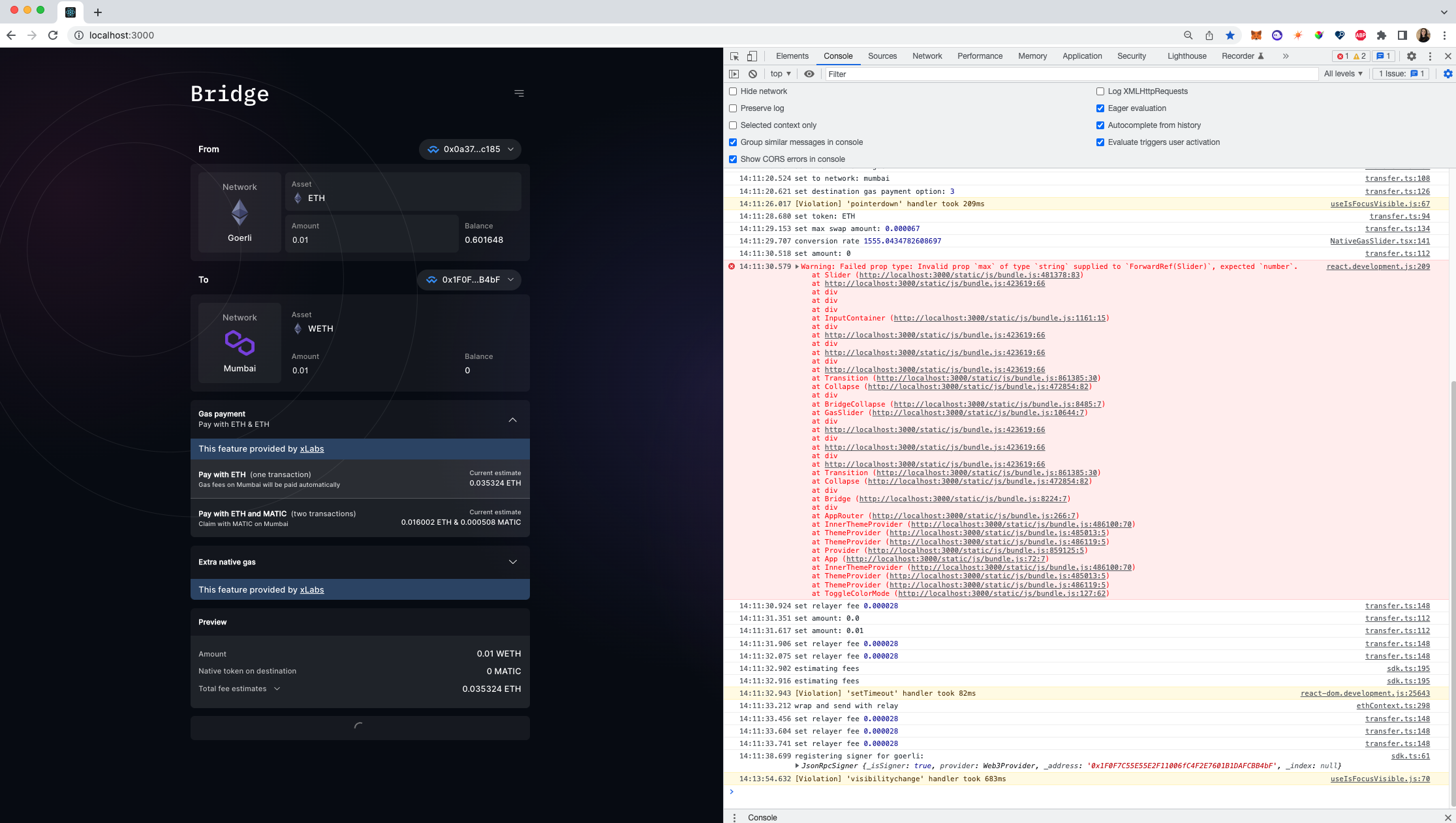Open DevTools settings gear
The height and width of the screenshot is (823, 1456).
click(x=1412, y=56)
